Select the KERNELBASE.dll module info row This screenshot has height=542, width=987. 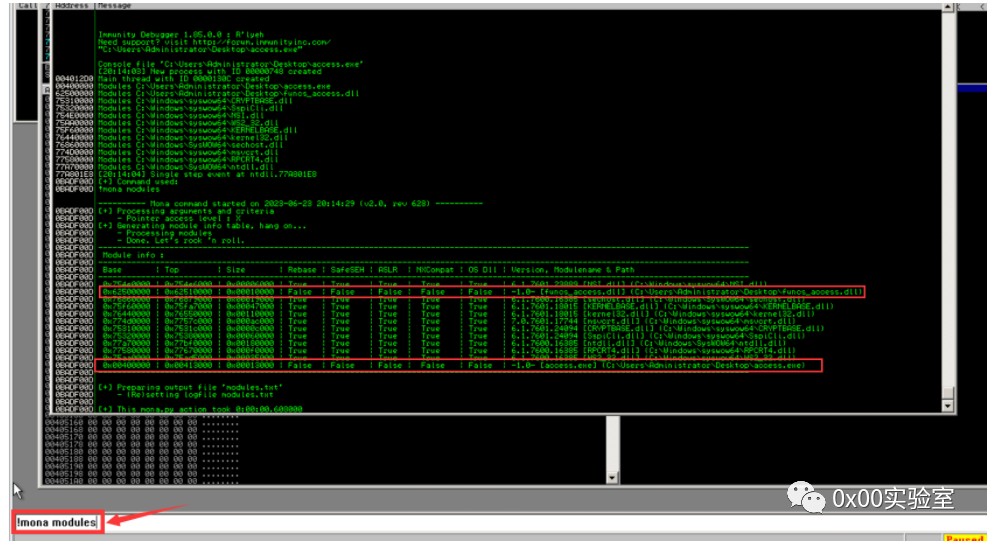(467, 307)
